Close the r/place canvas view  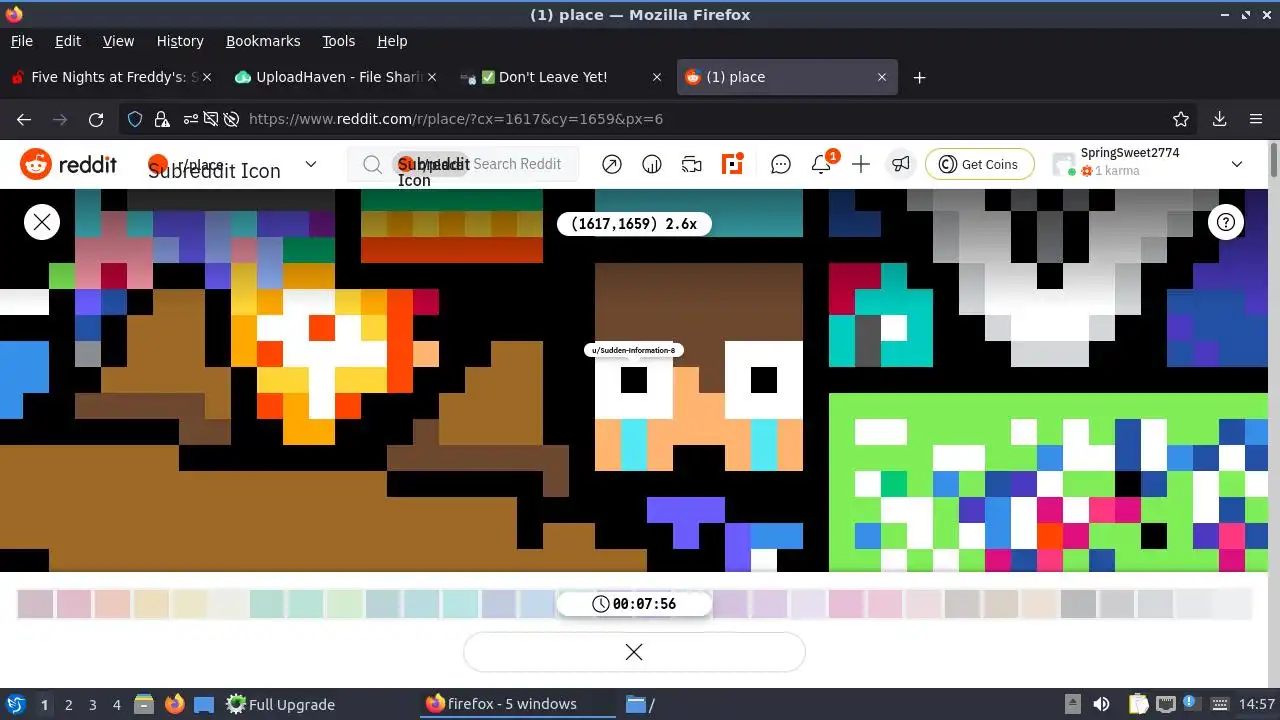pyautogui.click(x=42, y=222)
